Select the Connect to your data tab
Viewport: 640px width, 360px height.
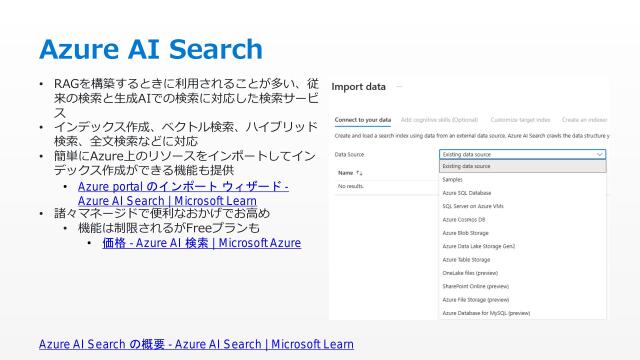(x=362, y=120)
